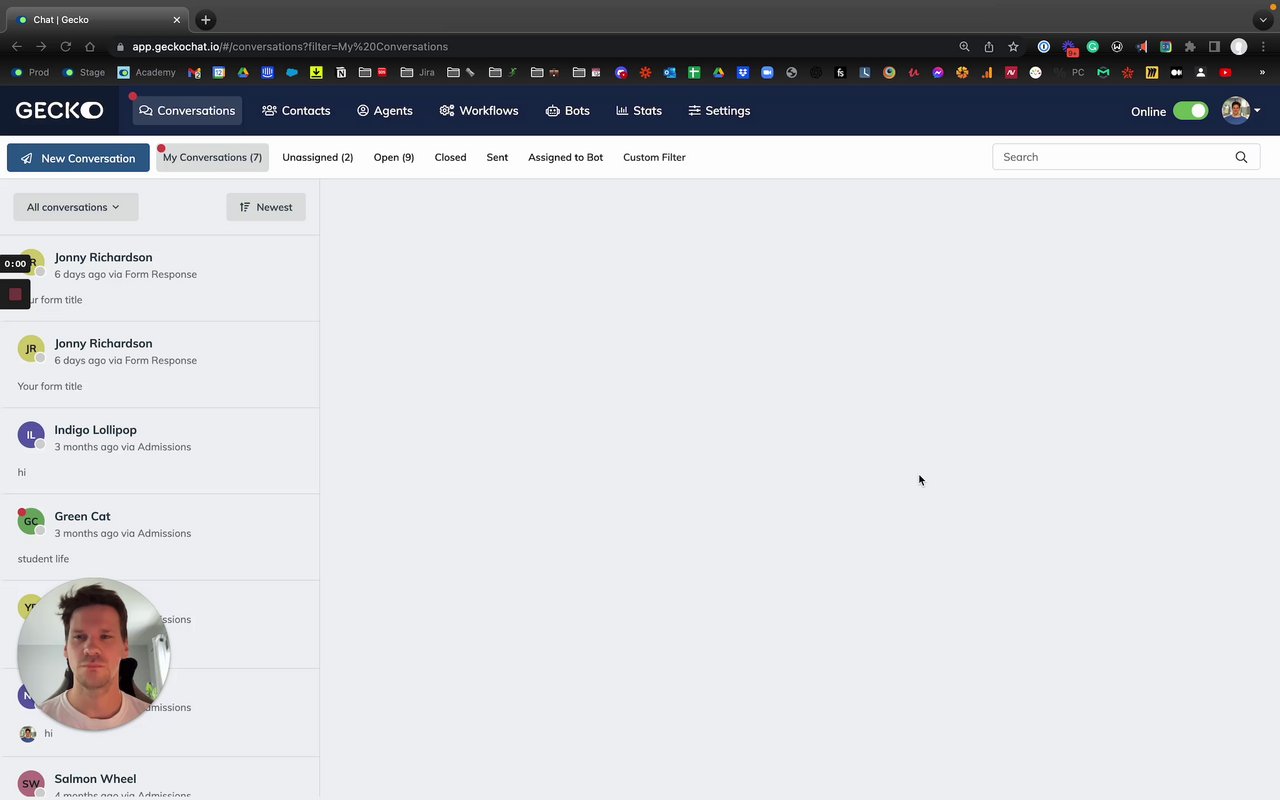
Task: Open the Notion bookmark icon
Action: pos(341,72)
